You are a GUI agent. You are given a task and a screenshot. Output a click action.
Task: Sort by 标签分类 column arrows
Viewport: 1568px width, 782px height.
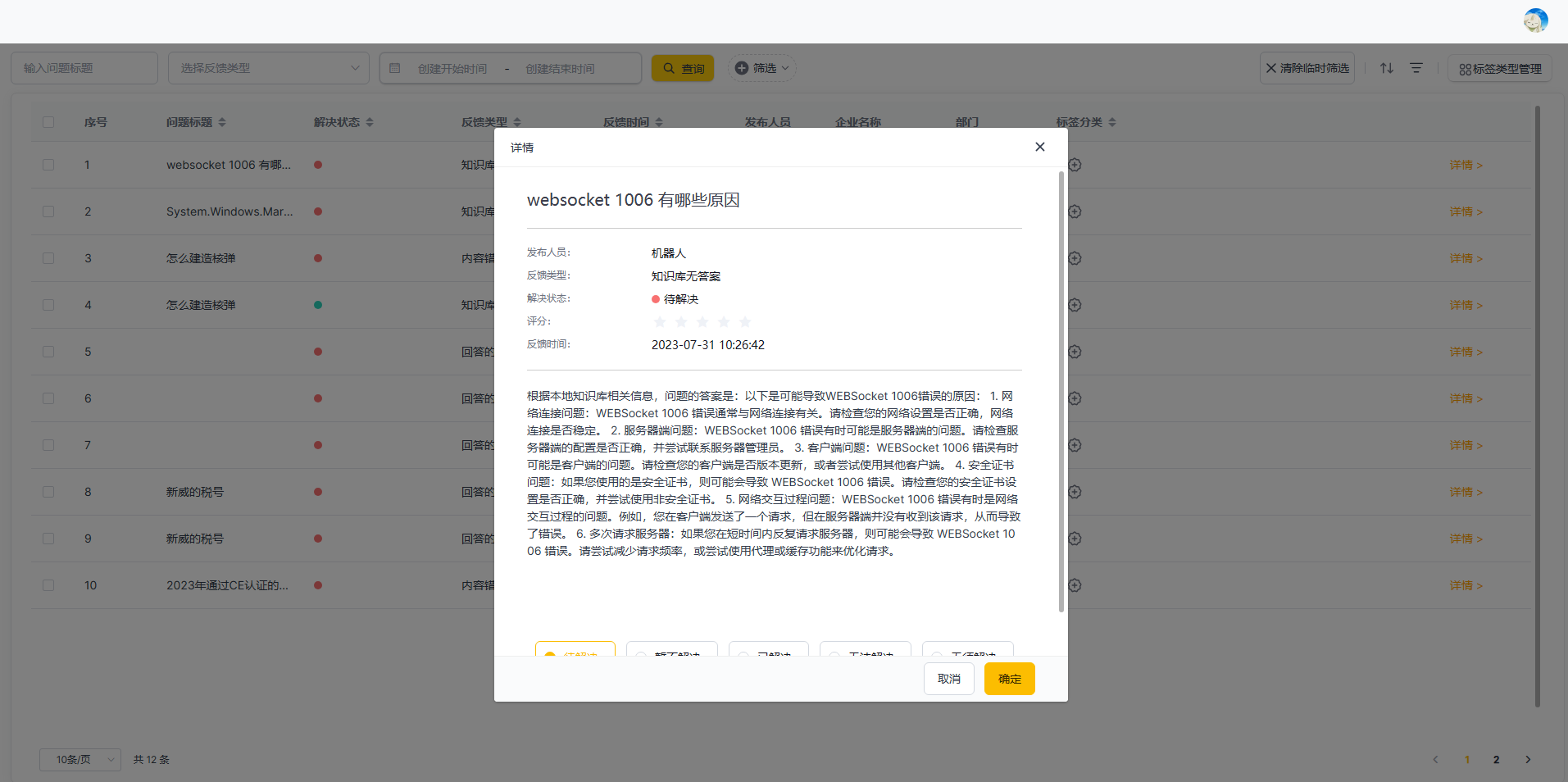(1112, 122)
